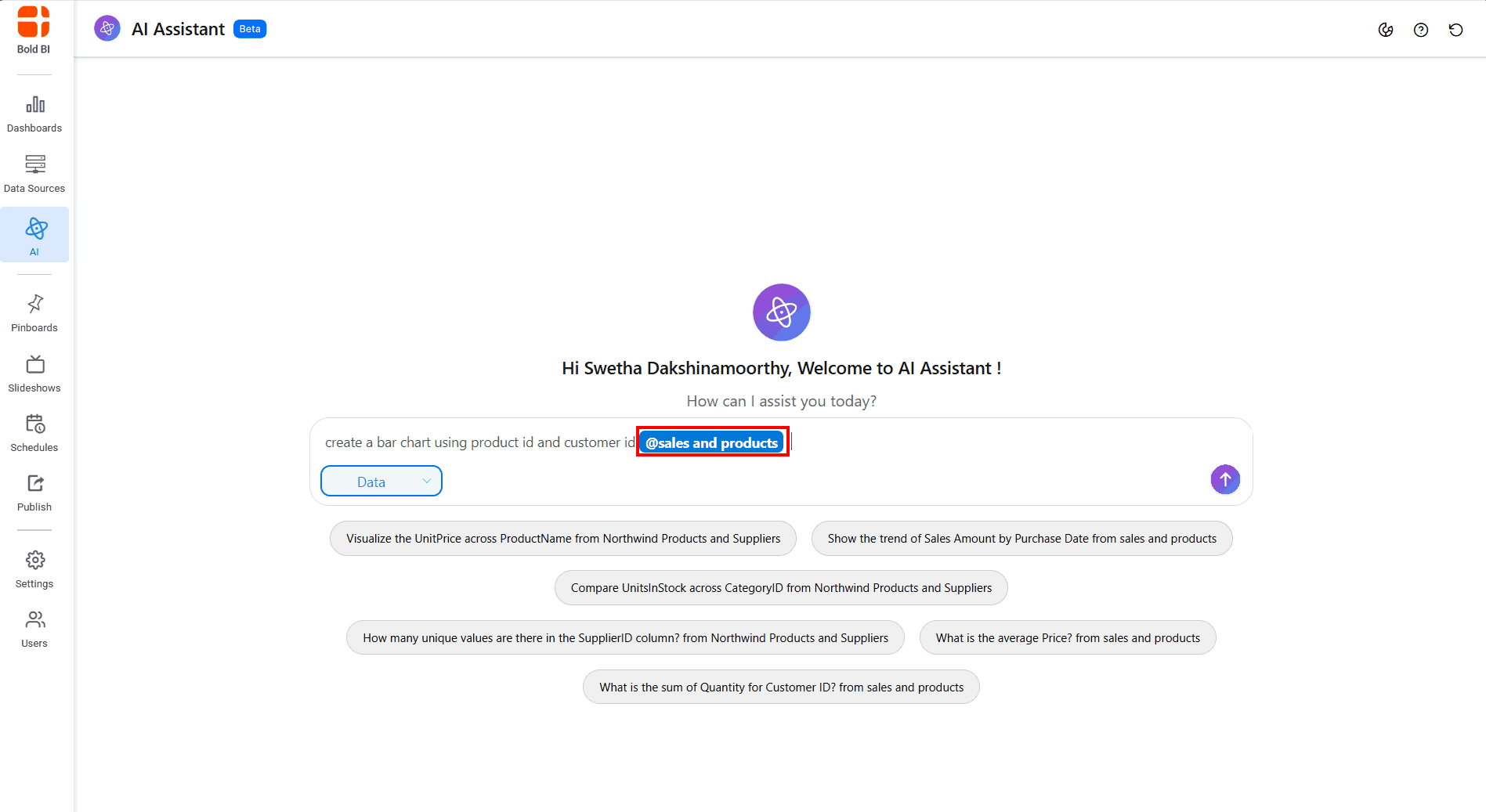Open Users from the sidebar
1486x812 pixels.
coord(34,629)
